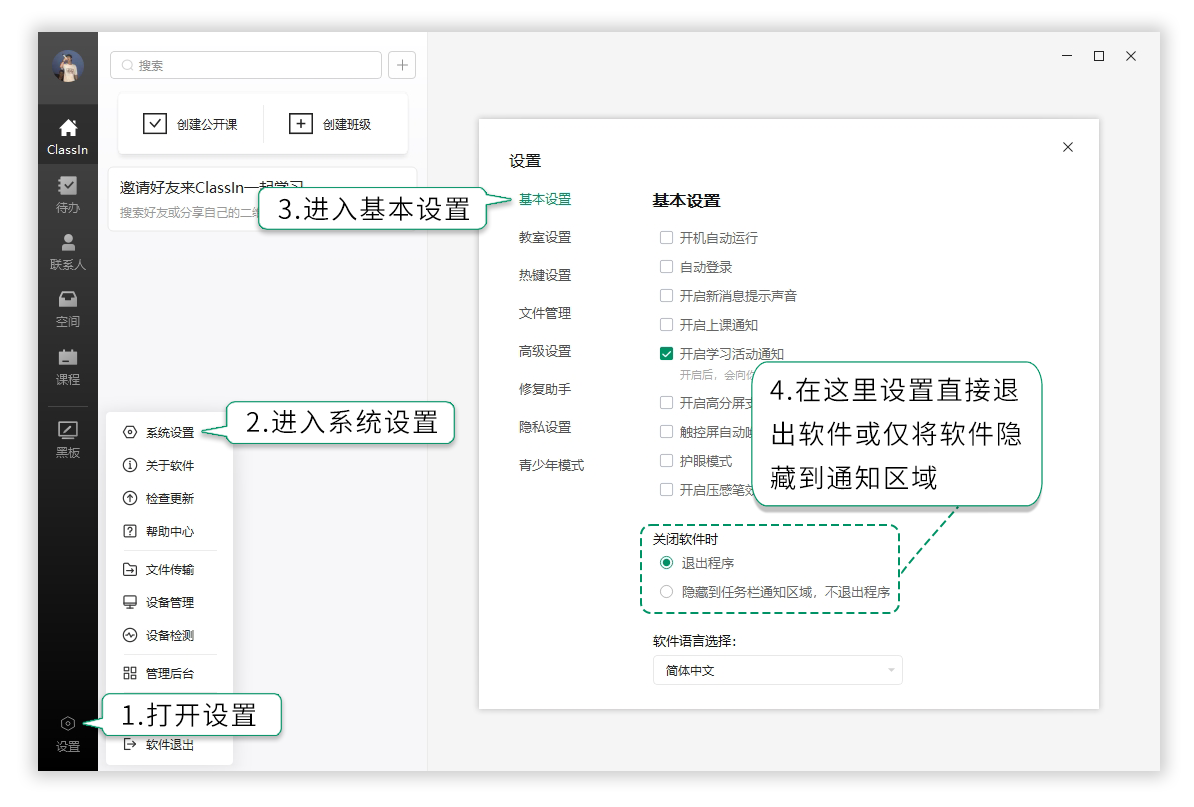Uncheck the 开启学习活动通知 checkbox
Image resolution: width=1194 pixels, height=807 pixels.
coord(666,353)
